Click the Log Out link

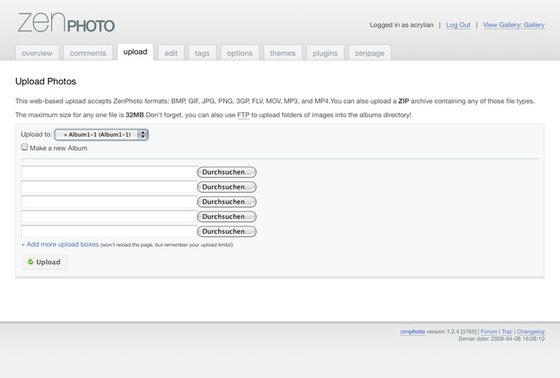coord(458,25)
